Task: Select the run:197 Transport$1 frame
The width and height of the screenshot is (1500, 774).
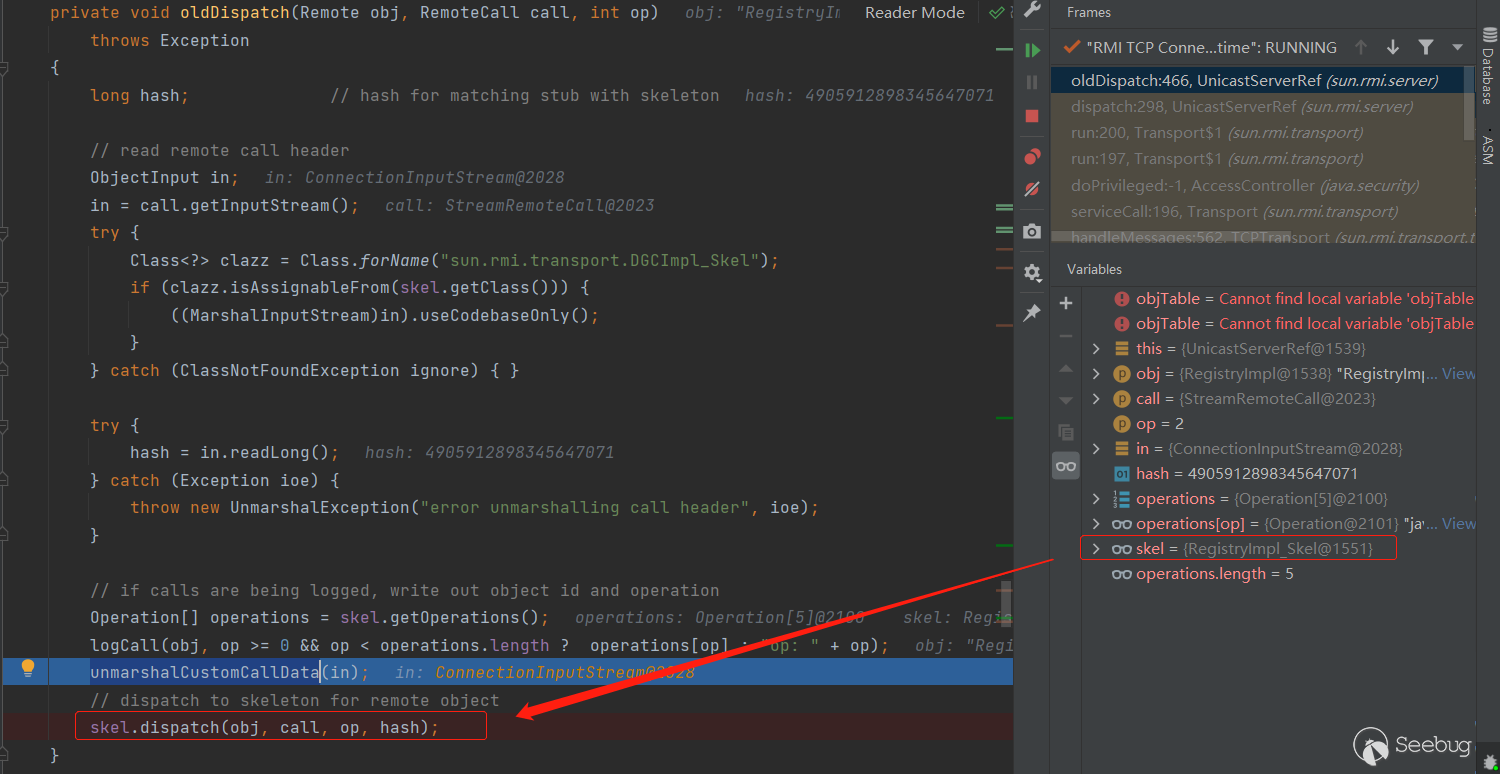Action: [1258, 158]
